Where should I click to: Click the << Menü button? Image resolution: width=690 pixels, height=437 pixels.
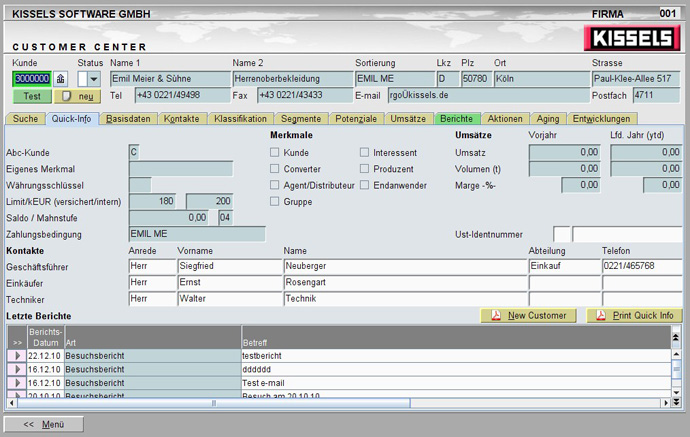(x=44, y=424)
